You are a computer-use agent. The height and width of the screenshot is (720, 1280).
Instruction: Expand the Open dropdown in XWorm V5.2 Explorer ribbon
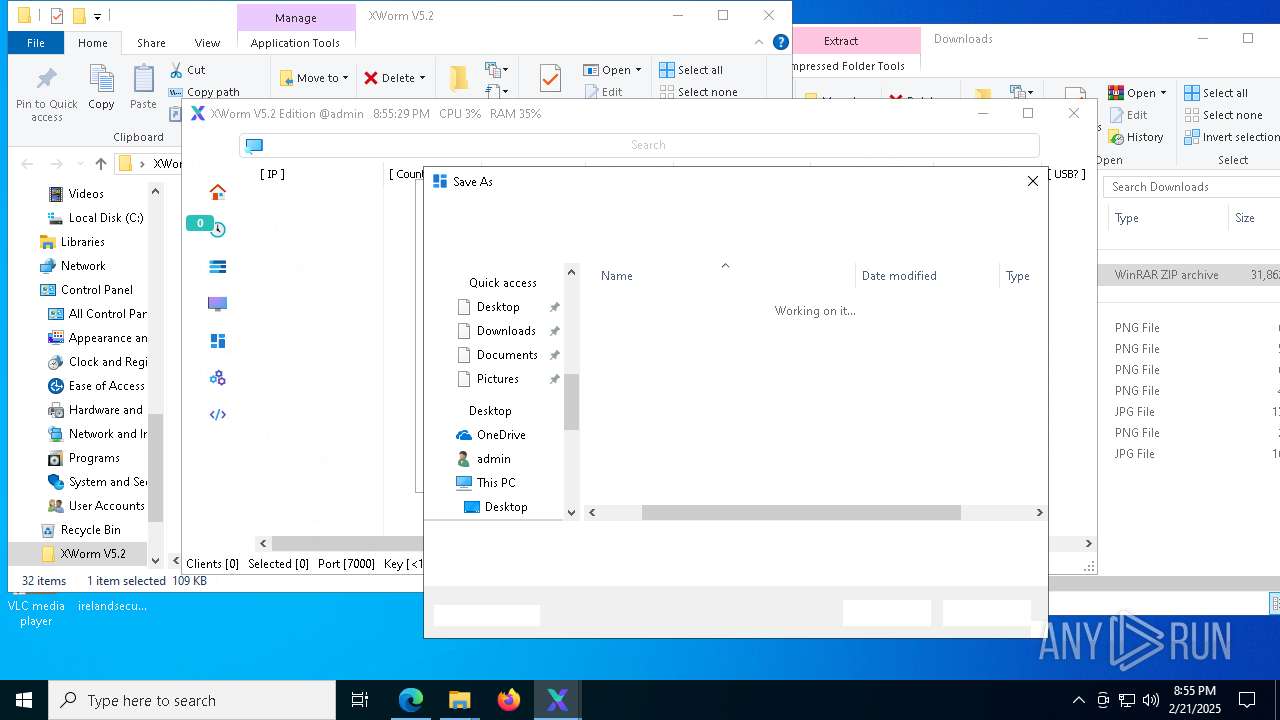[x=638, y=70]
